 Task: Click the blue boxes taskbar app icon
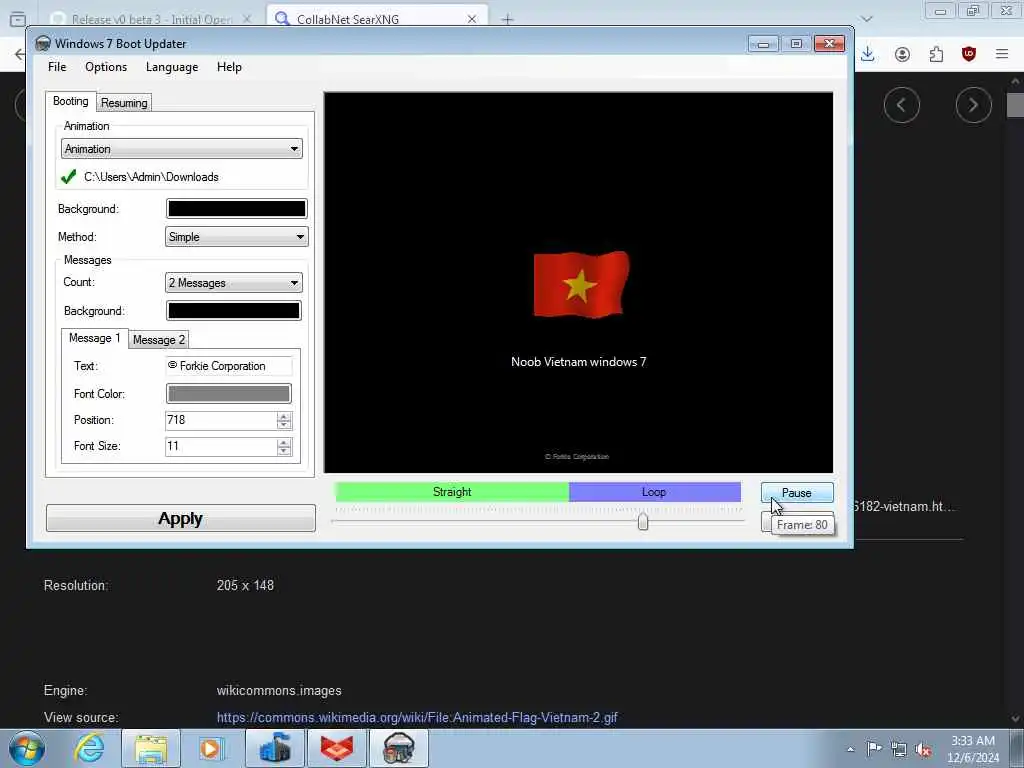pyautogui.click(x=275, y=748)
